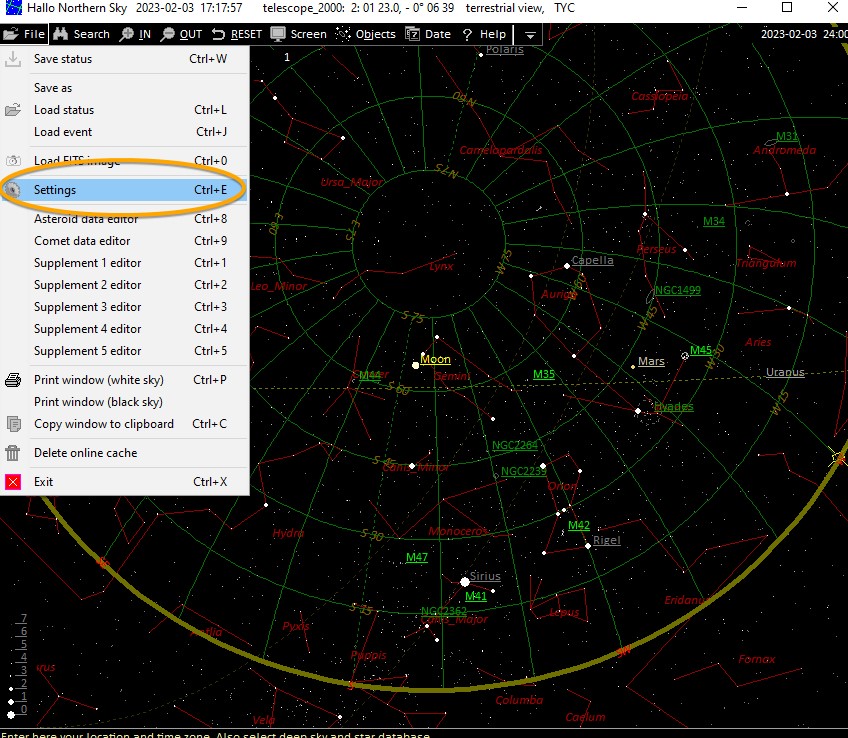Click the Sirius star label

click(485, 576)
